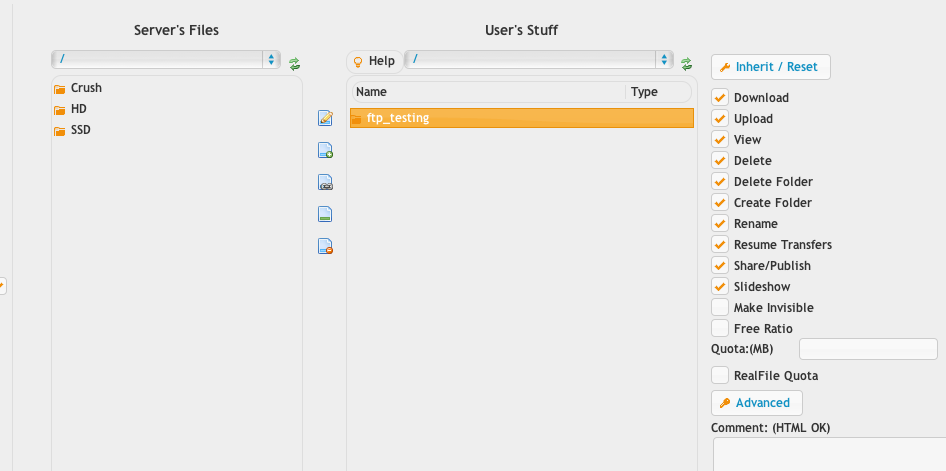The image size is (946, 471).
Task: Click the Help button
Action: click(x=374, y=61)
